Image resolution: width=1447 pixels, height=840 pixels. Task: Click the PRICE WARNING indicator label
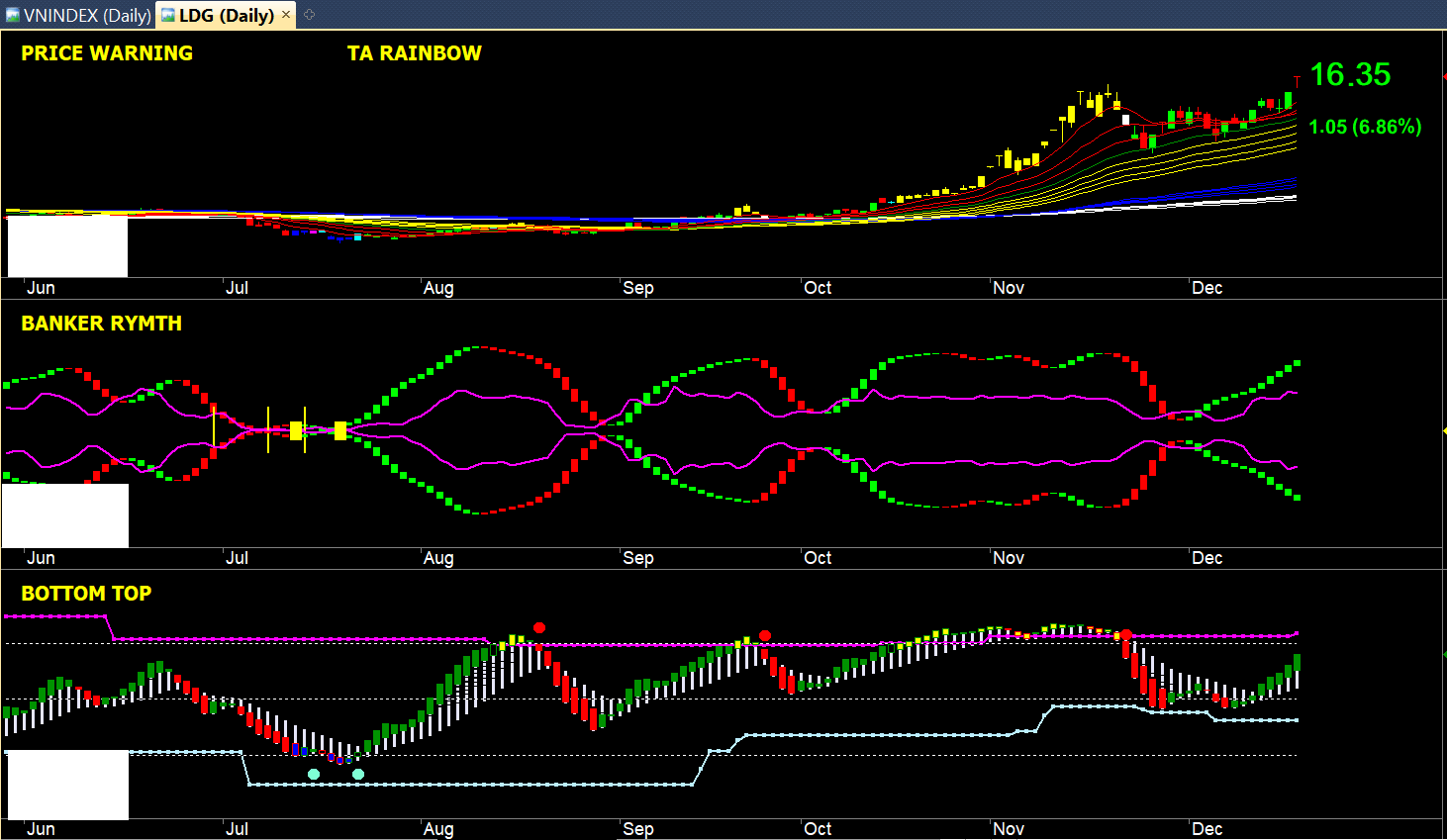(x=107, y=53)
